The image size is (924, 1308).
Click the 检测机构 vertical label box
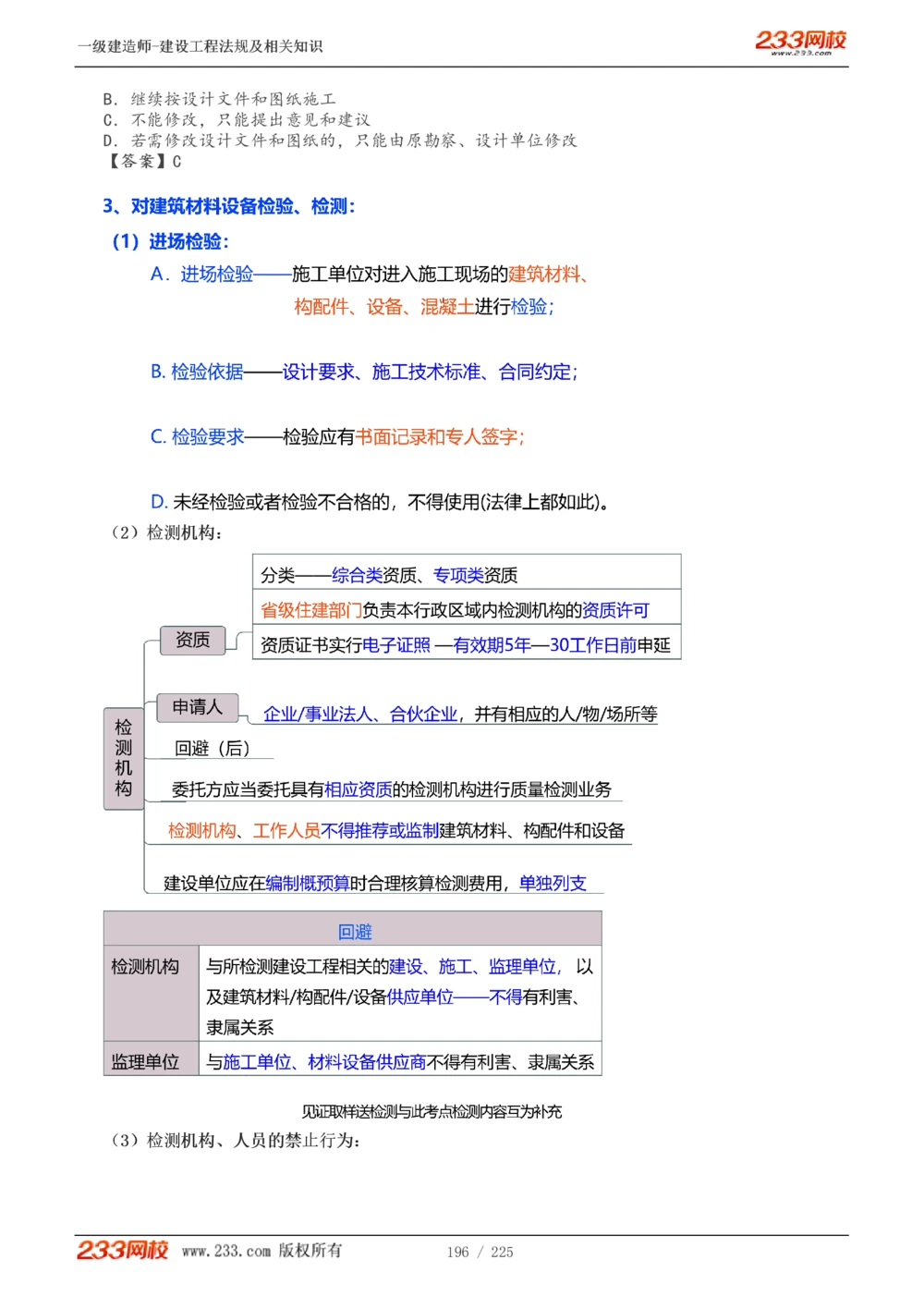(124, 758)
